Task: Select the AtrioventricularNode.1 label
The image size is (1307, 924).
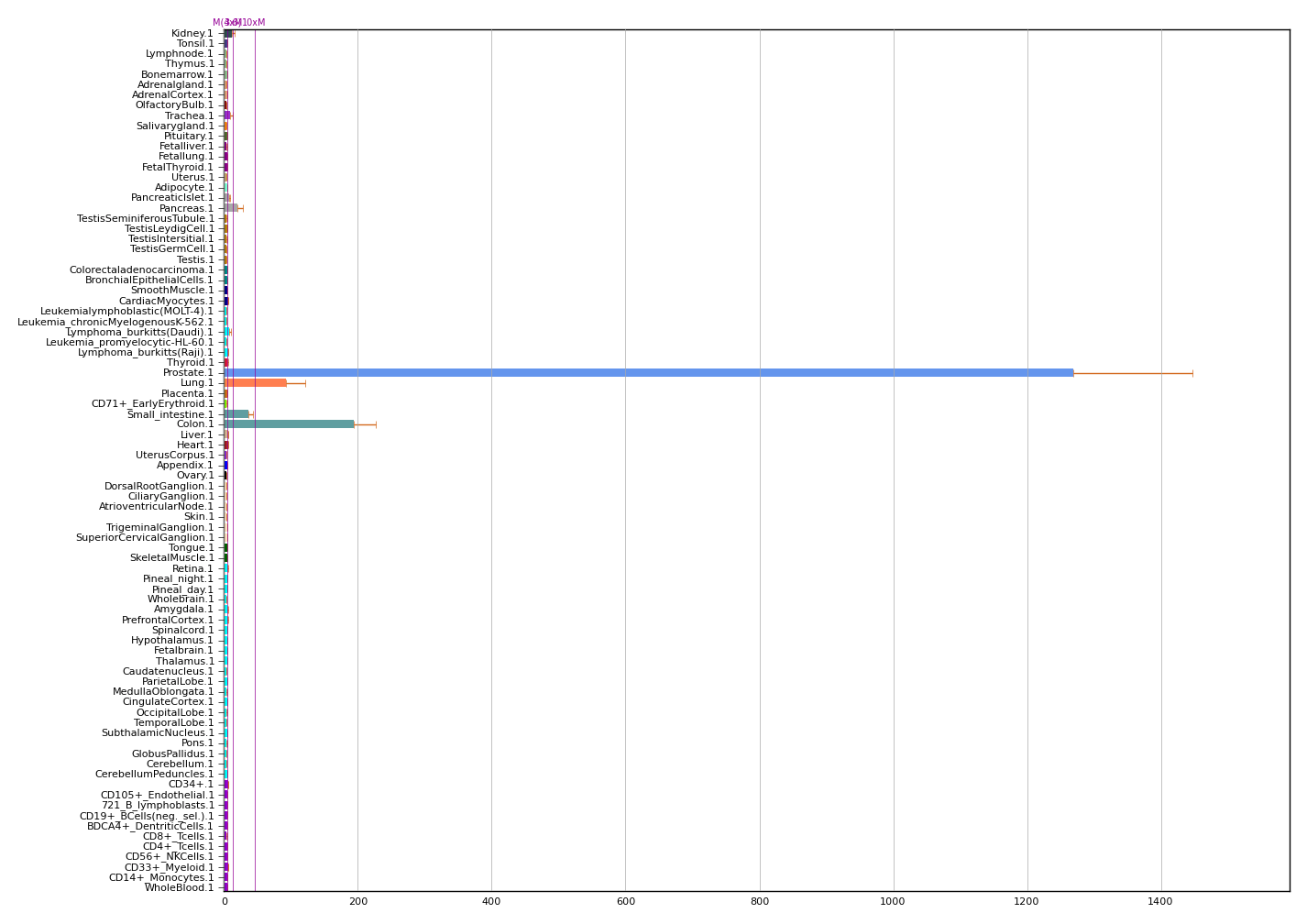Action: (x=156, y=507)
